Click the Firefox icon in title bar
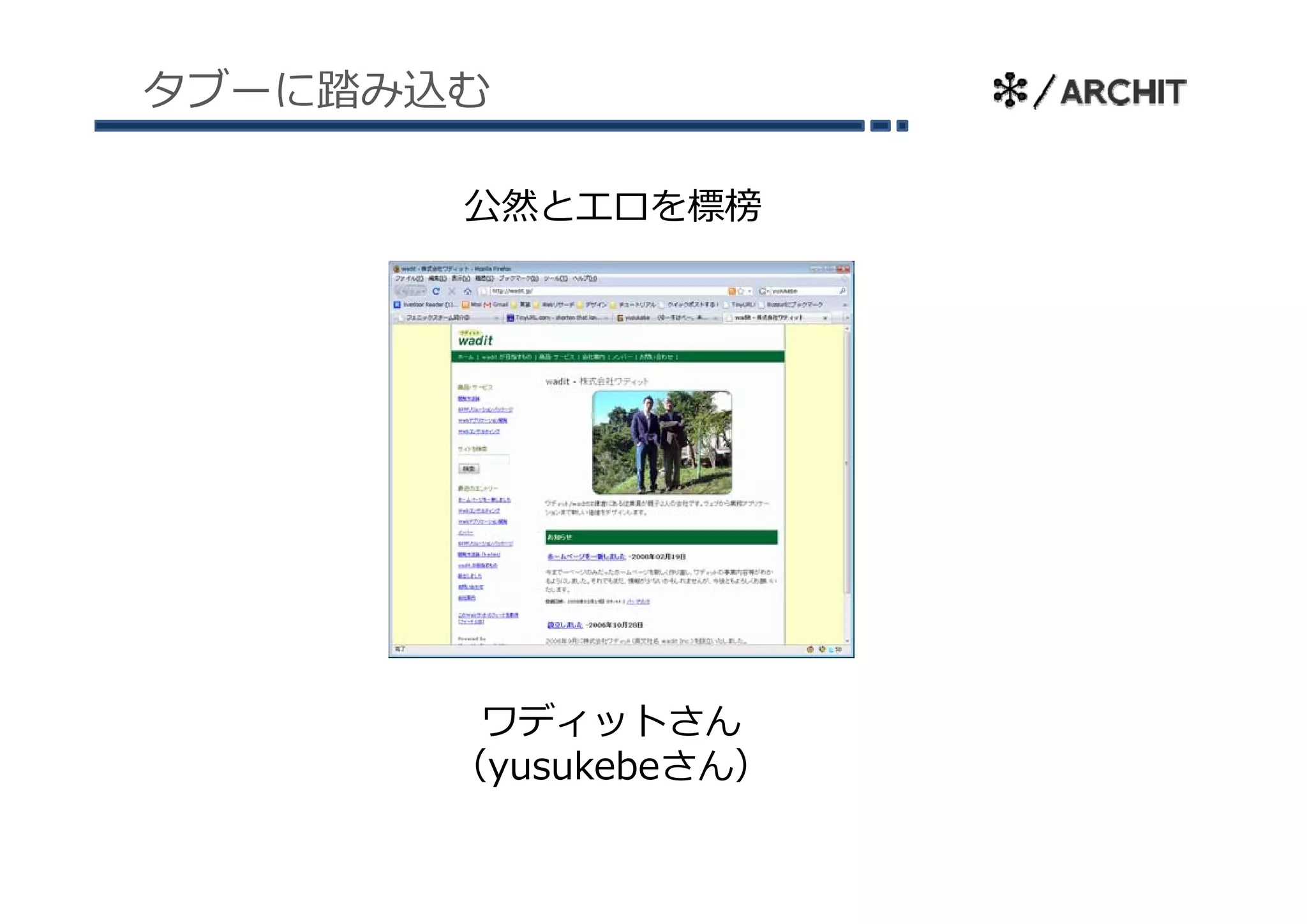 click(396, 269)
